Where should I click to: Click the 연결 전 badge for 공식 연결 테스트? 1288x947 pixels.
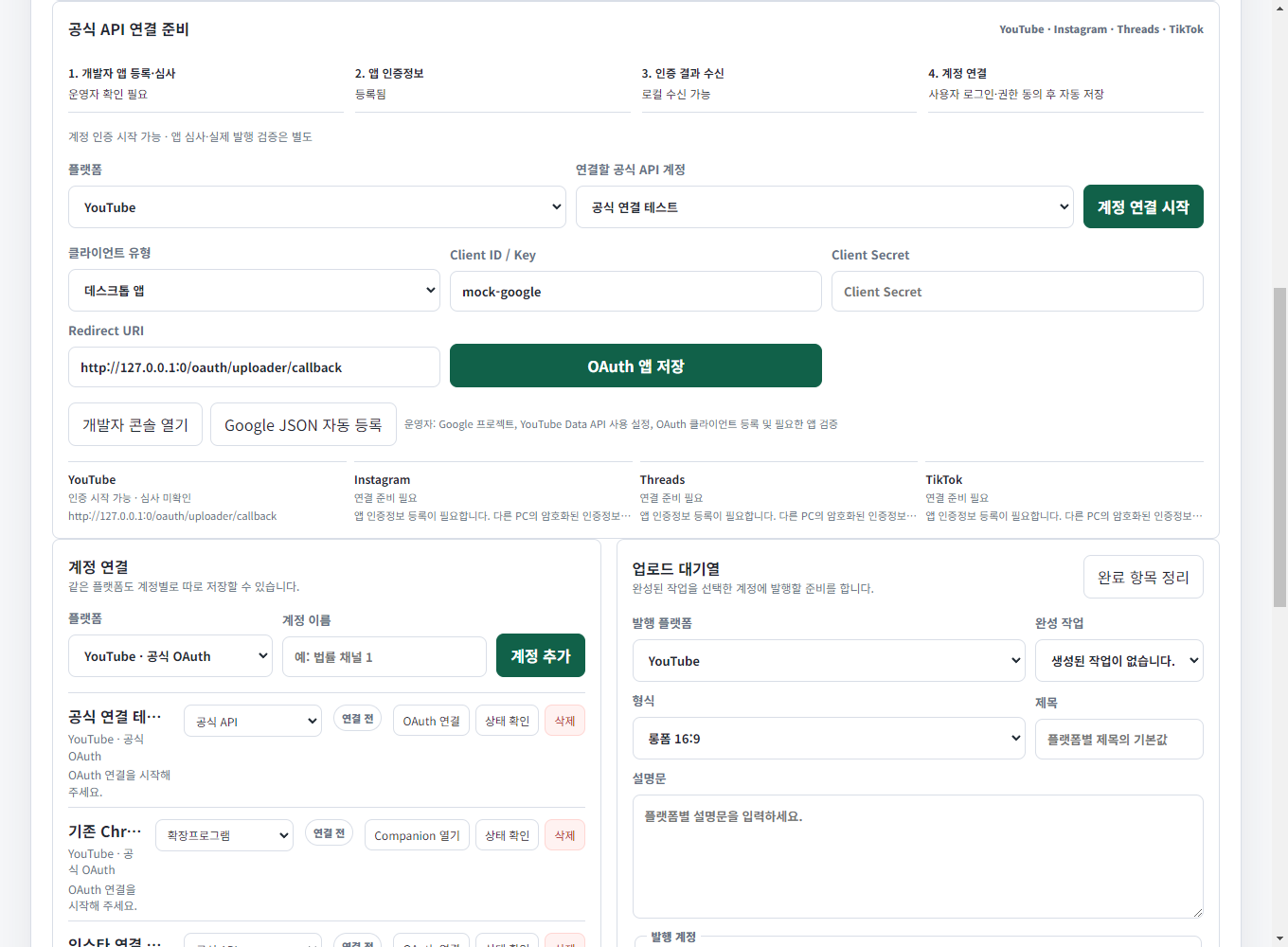coord(358,719)
